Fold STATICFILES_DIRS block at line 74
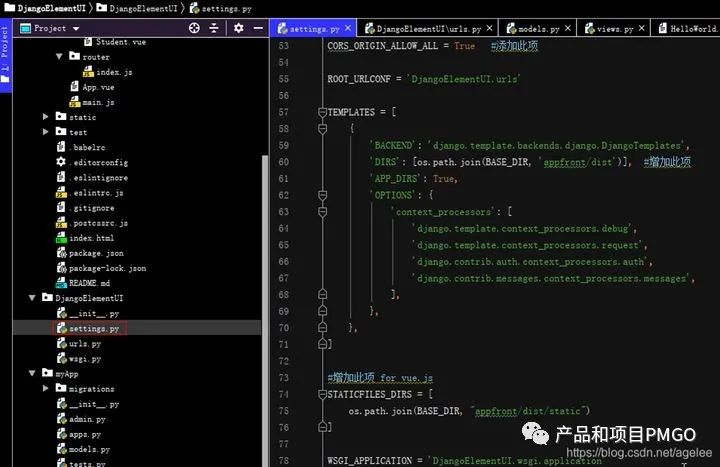 coord(323,394)
